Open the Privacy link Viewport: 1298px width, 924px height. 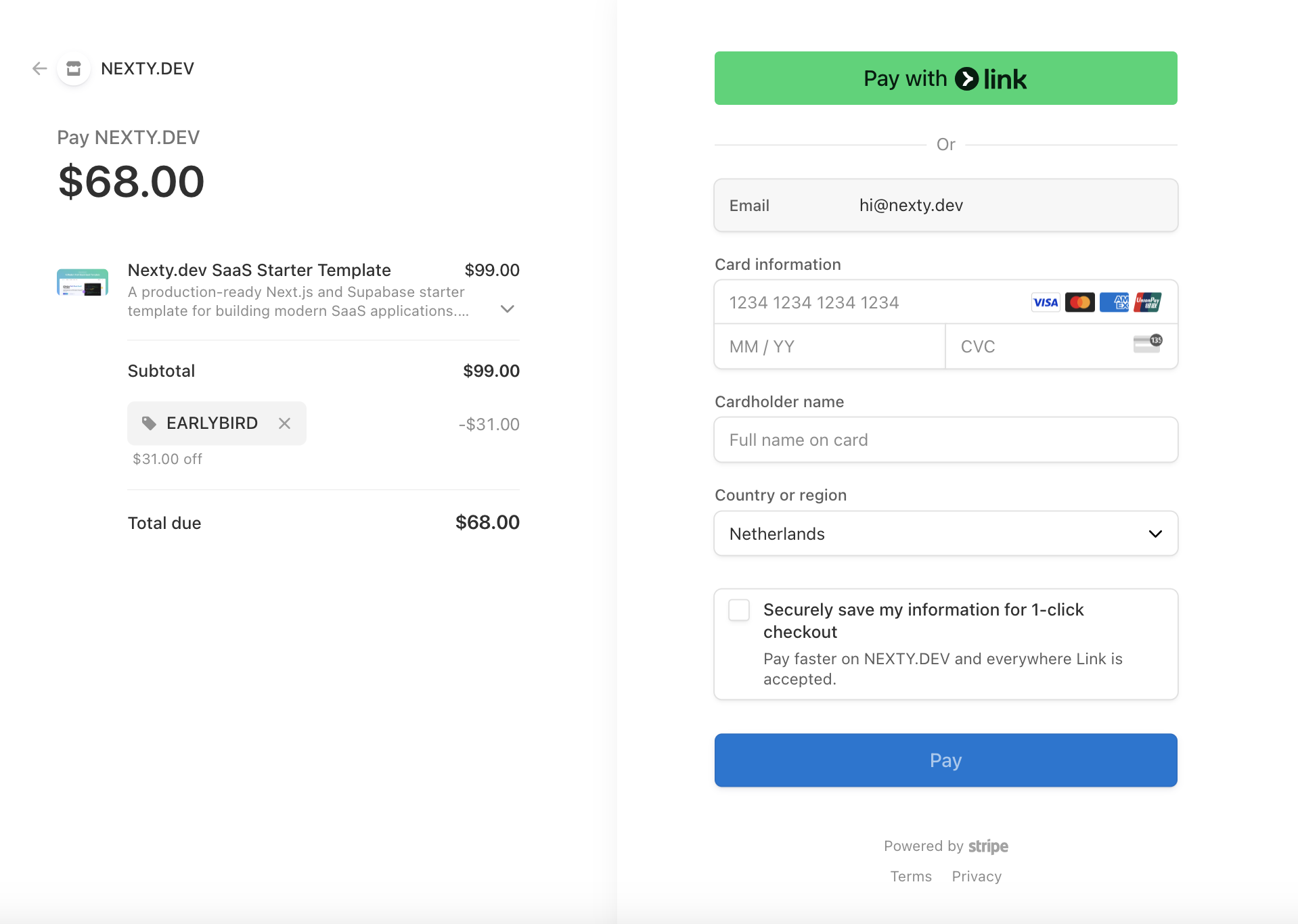tap(977, 877)
